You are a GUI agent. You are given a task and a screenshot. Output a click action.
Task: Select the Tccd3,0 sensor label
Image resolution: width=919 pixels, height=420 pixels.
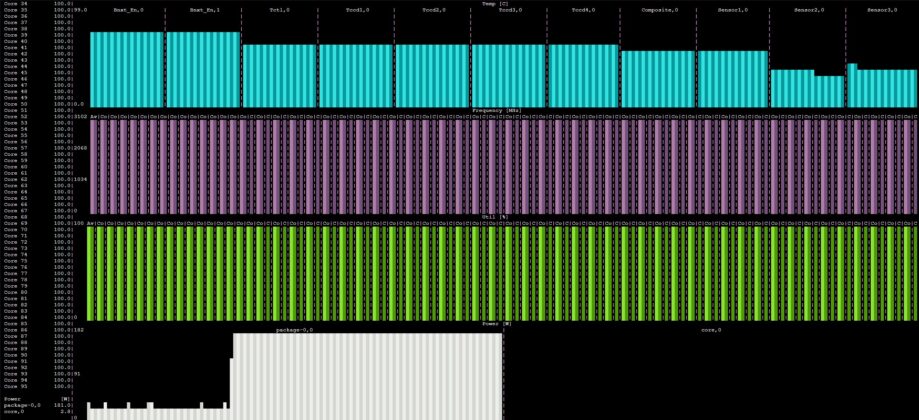(509, 10)
